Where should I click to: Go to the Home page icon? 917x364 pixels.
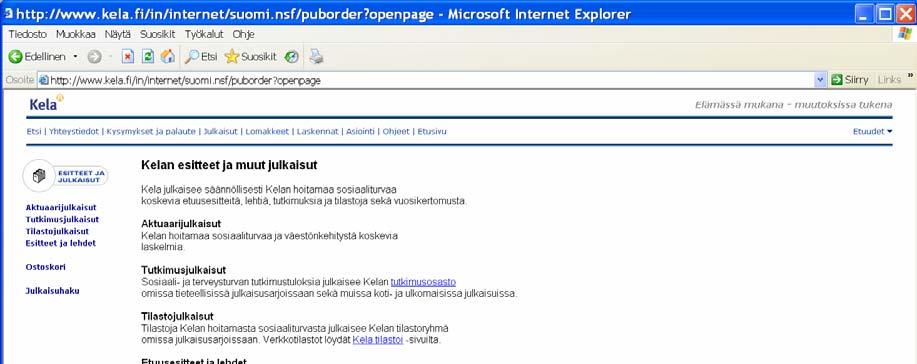168,56
